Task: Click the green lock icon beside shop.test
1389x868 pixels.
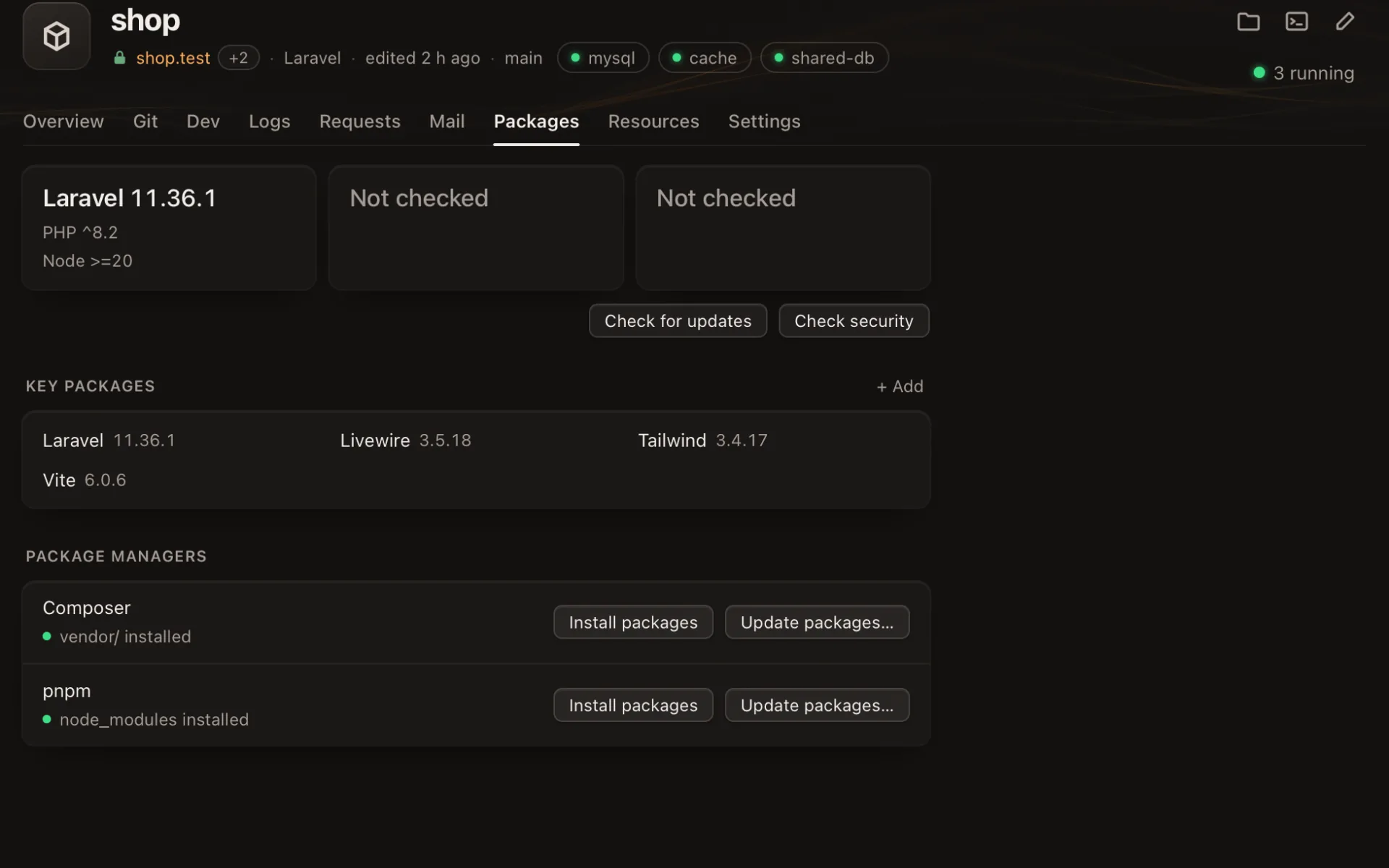Action: [x=119, y=58]
